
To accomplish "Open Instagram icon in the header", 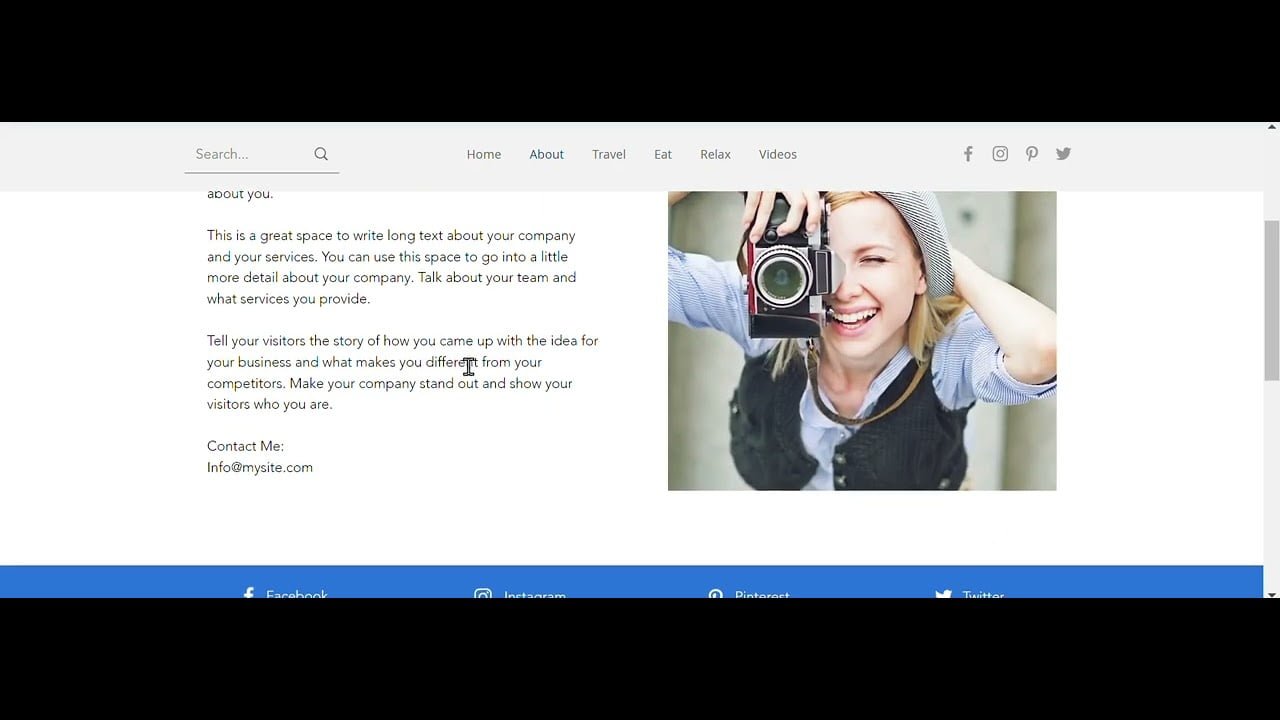I will tap(1000, 154).
